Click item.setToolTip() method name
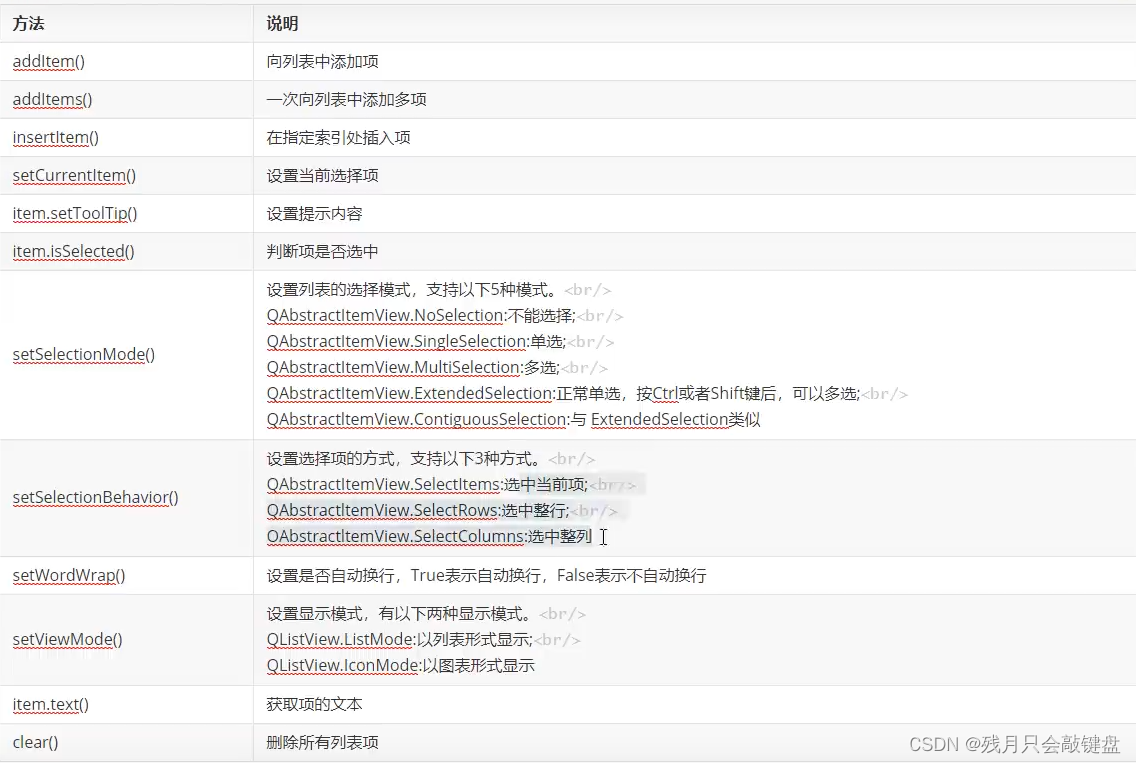This screenshot has width=1136, height=763. tap(75, 214)
